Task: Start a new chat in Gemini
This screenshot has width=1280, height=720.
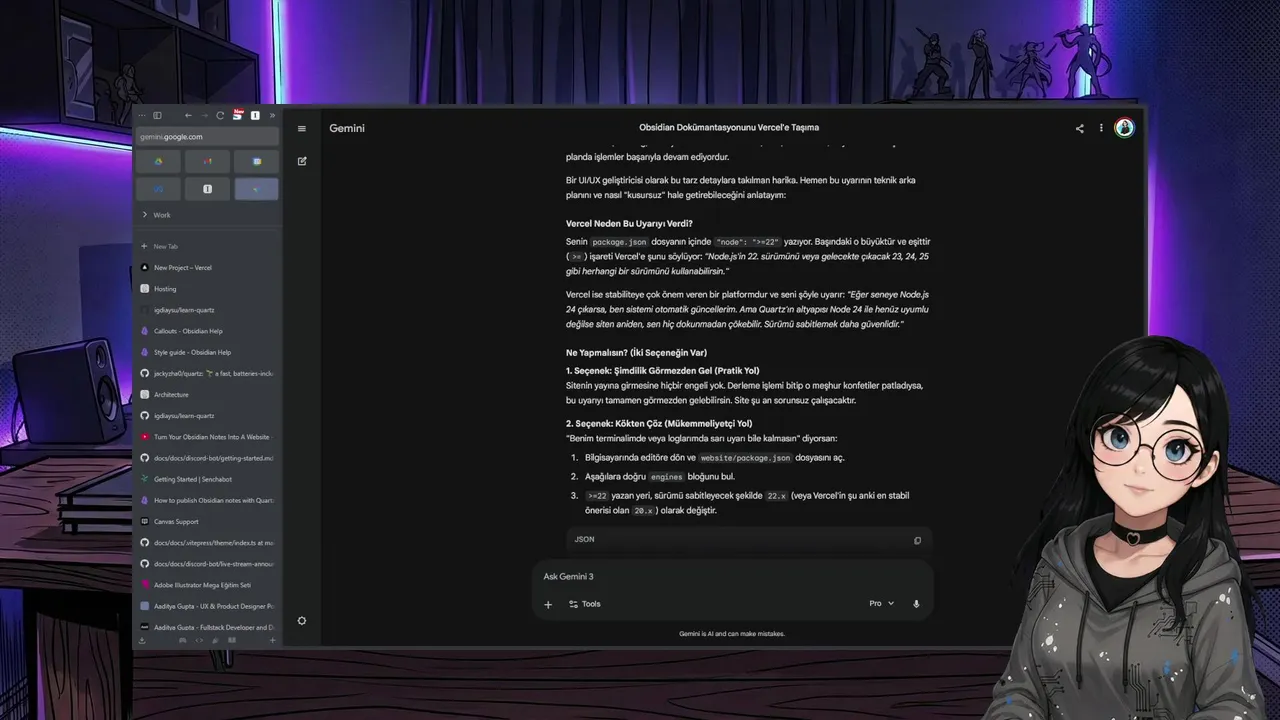Action: coord(302,160)
